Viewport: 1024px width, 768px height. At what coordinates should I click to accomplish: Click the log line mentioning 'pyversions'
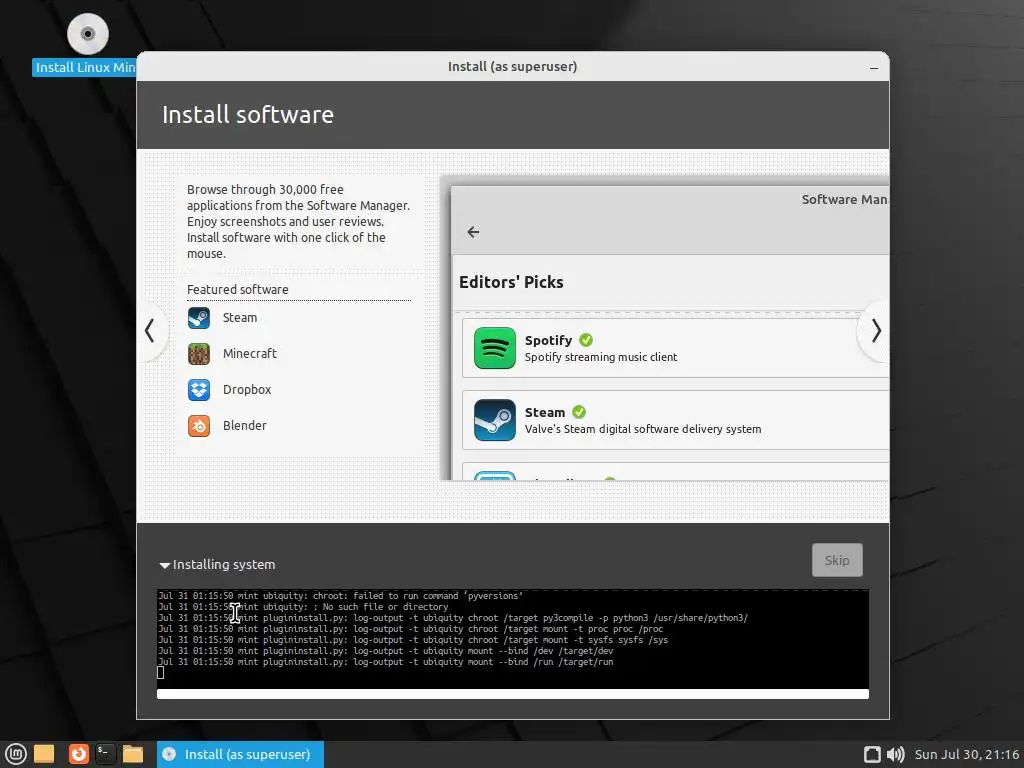click(x=340, y=596)
